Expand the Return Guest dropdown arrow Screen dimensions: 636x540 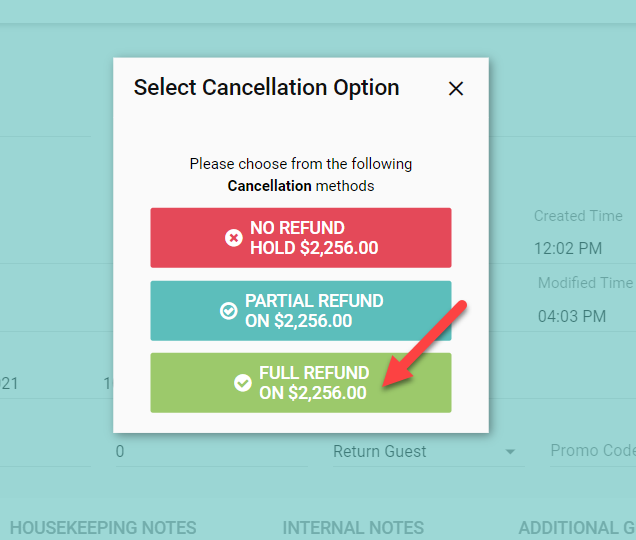[x=511, y=452]
